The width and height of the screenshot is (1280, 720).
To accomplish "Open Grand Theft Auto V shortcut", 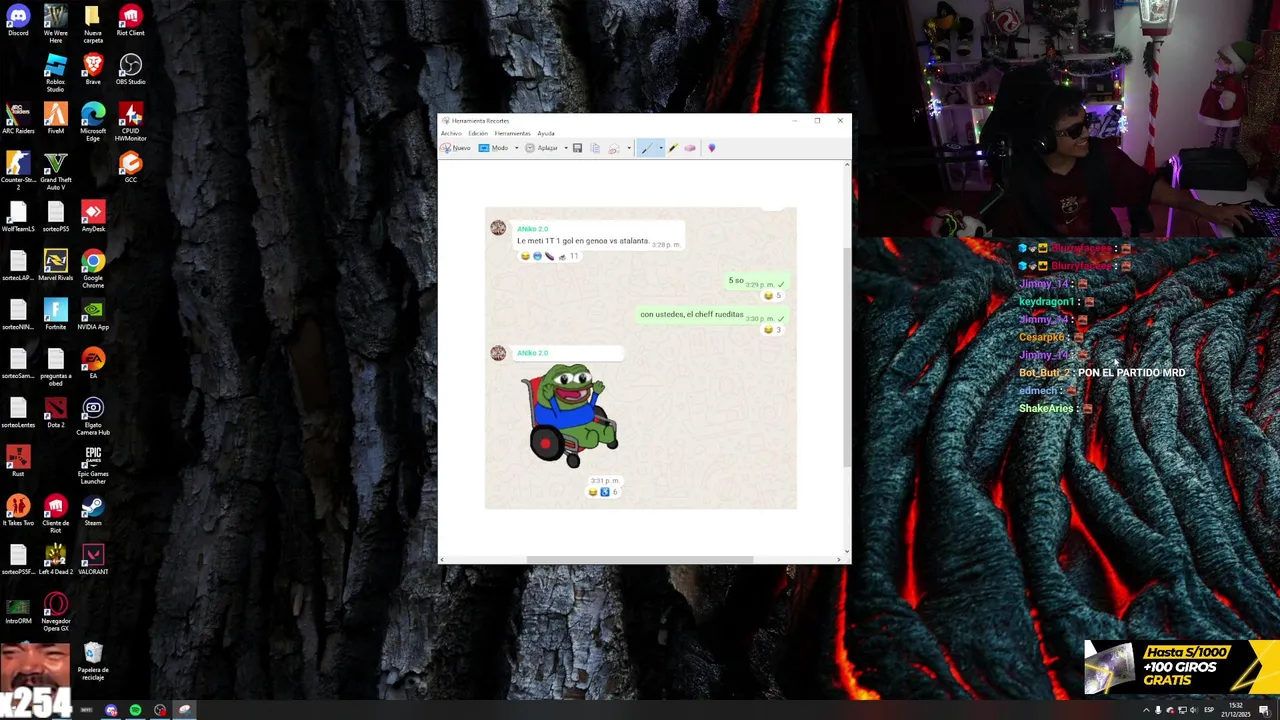I will coord(55,171).
